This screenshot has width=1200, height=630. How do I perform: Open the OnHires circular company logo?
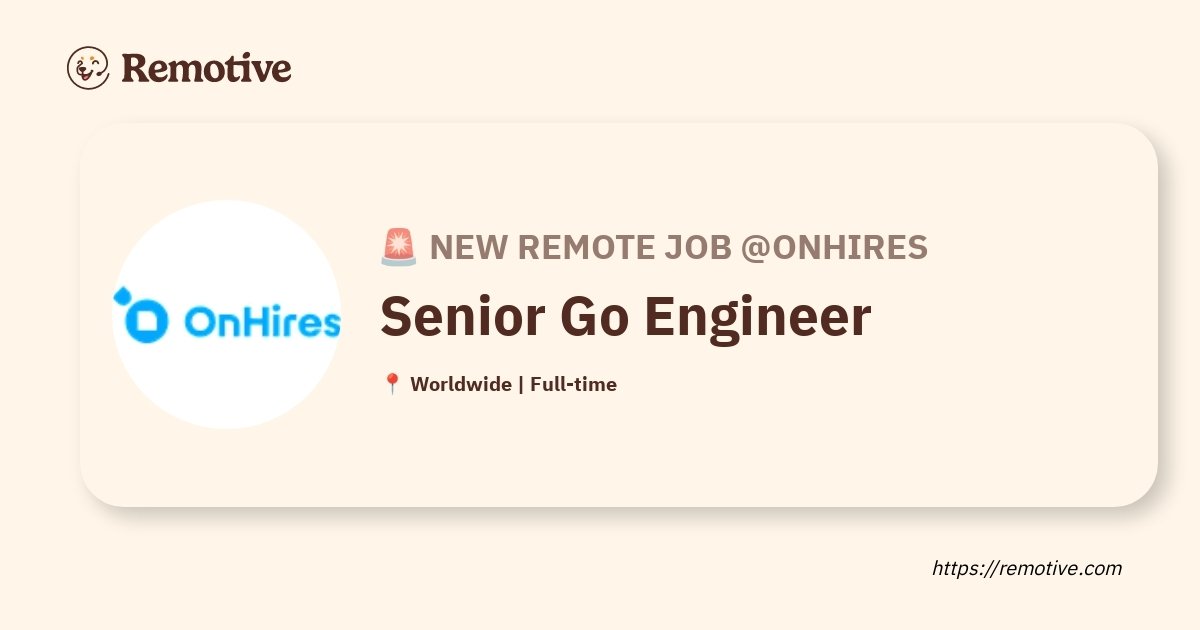pos(226,315)
